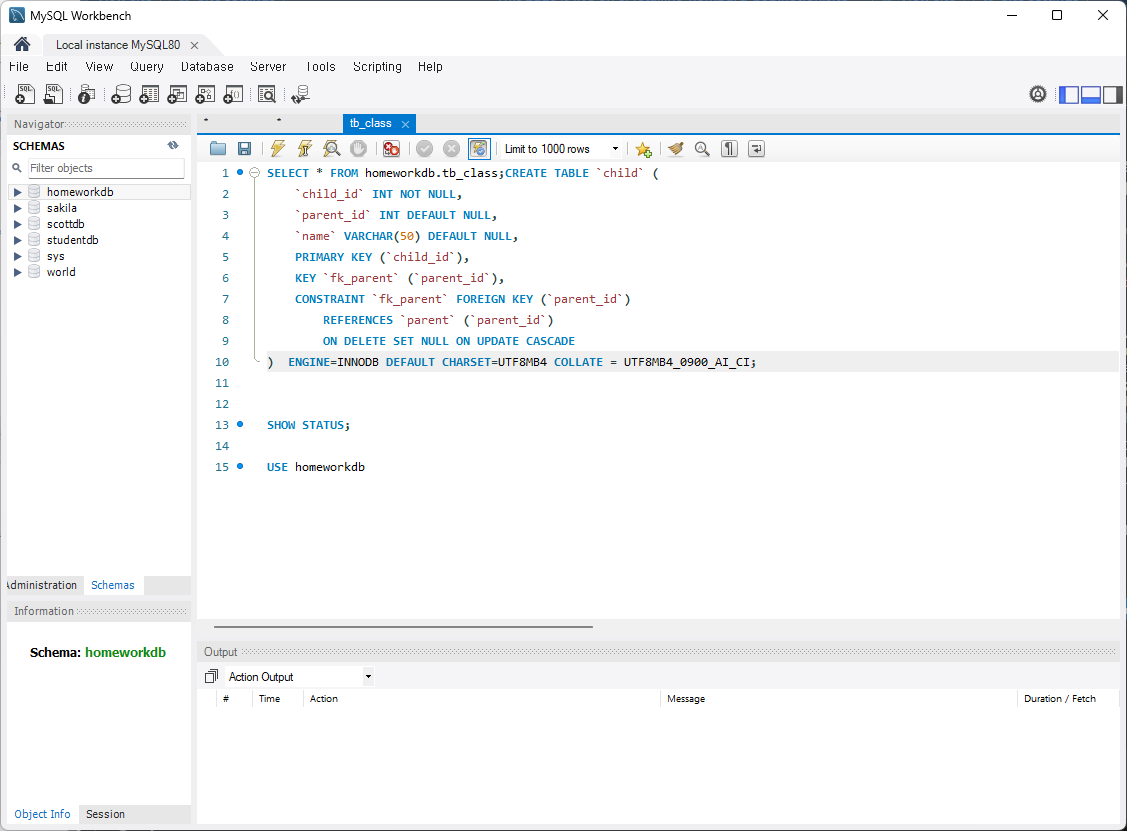This screenshot has height=831, width=1127.
Task: Toggle right sidebar visibility
Action: (1112, 94)
